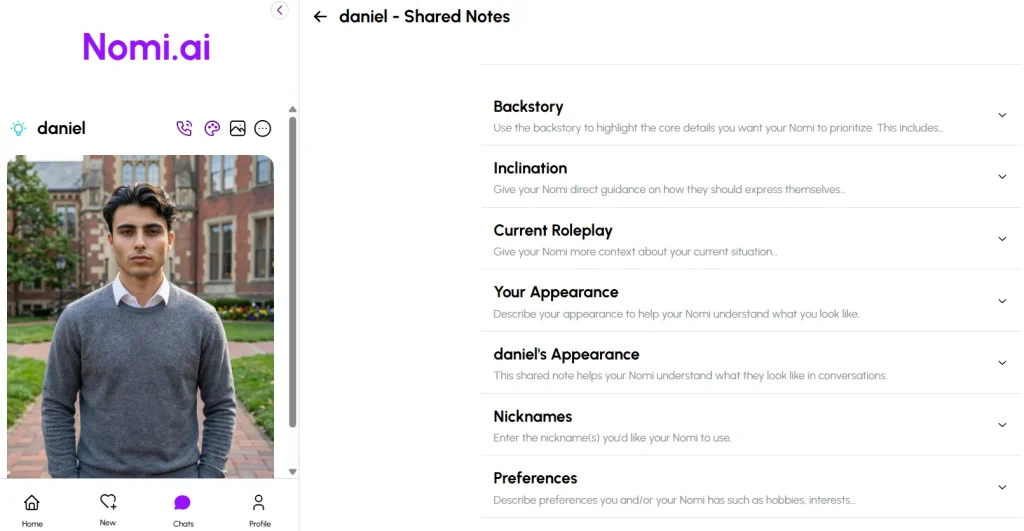
Task: Expand the daniel's Appearance chevron
Action: [x=1002, y=363]
